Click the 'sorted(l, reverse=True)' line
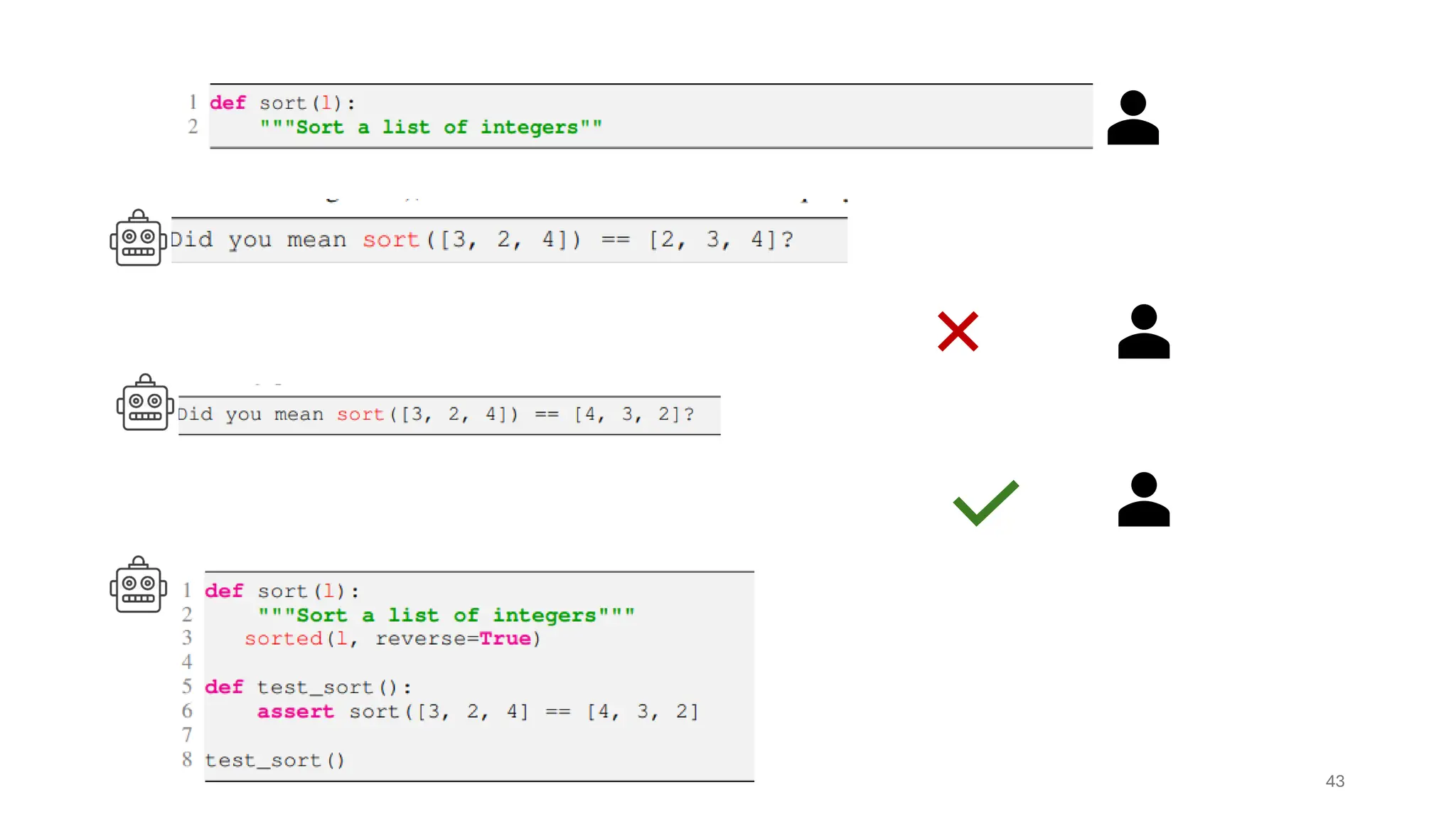 pos(392,638)
